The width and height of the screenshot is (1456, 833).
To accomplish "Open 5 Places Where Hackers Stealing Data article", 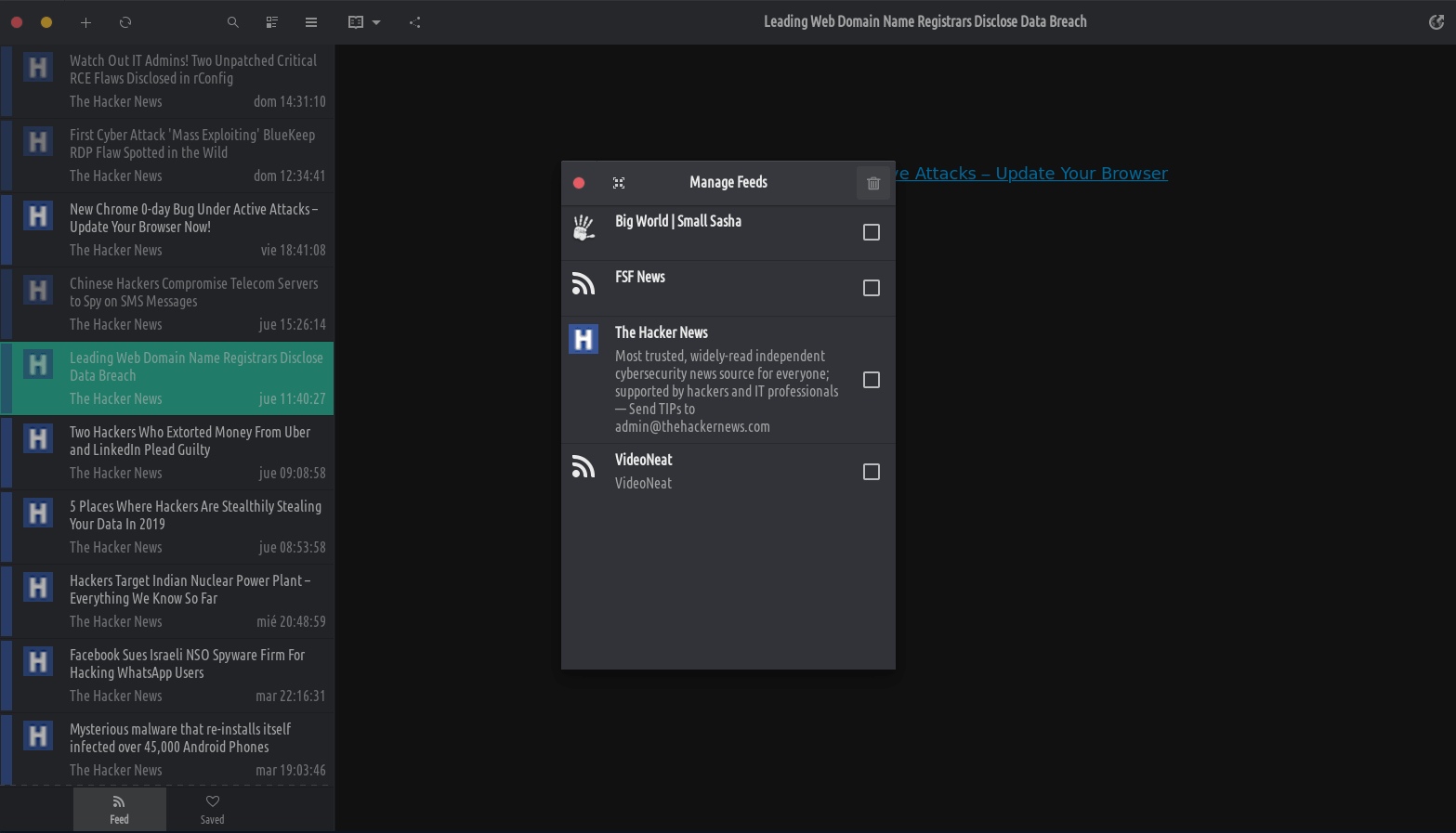I will tap(167, 527).
